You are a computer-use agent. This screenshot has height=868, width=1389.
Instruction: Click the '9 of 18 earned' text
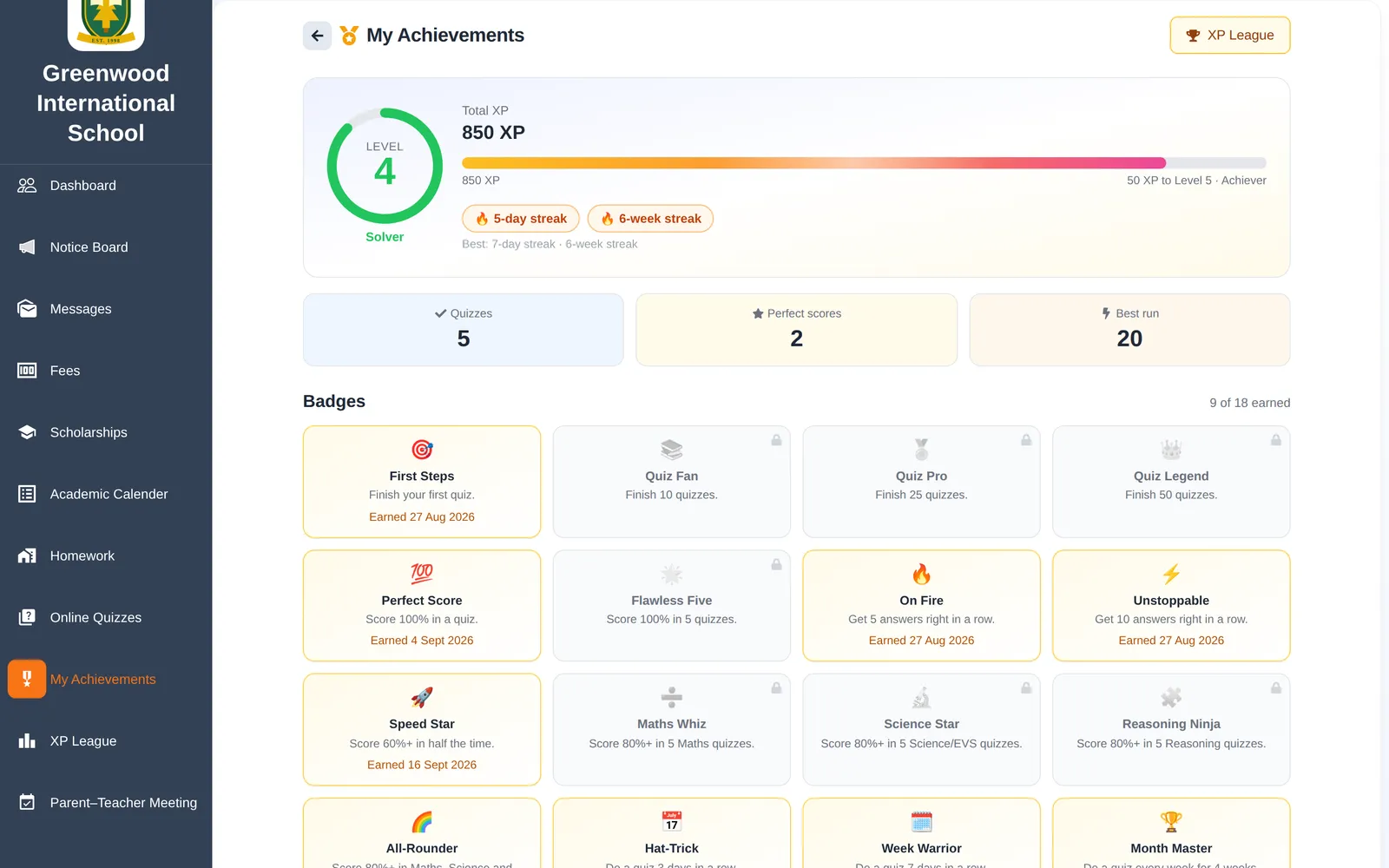1250,403
